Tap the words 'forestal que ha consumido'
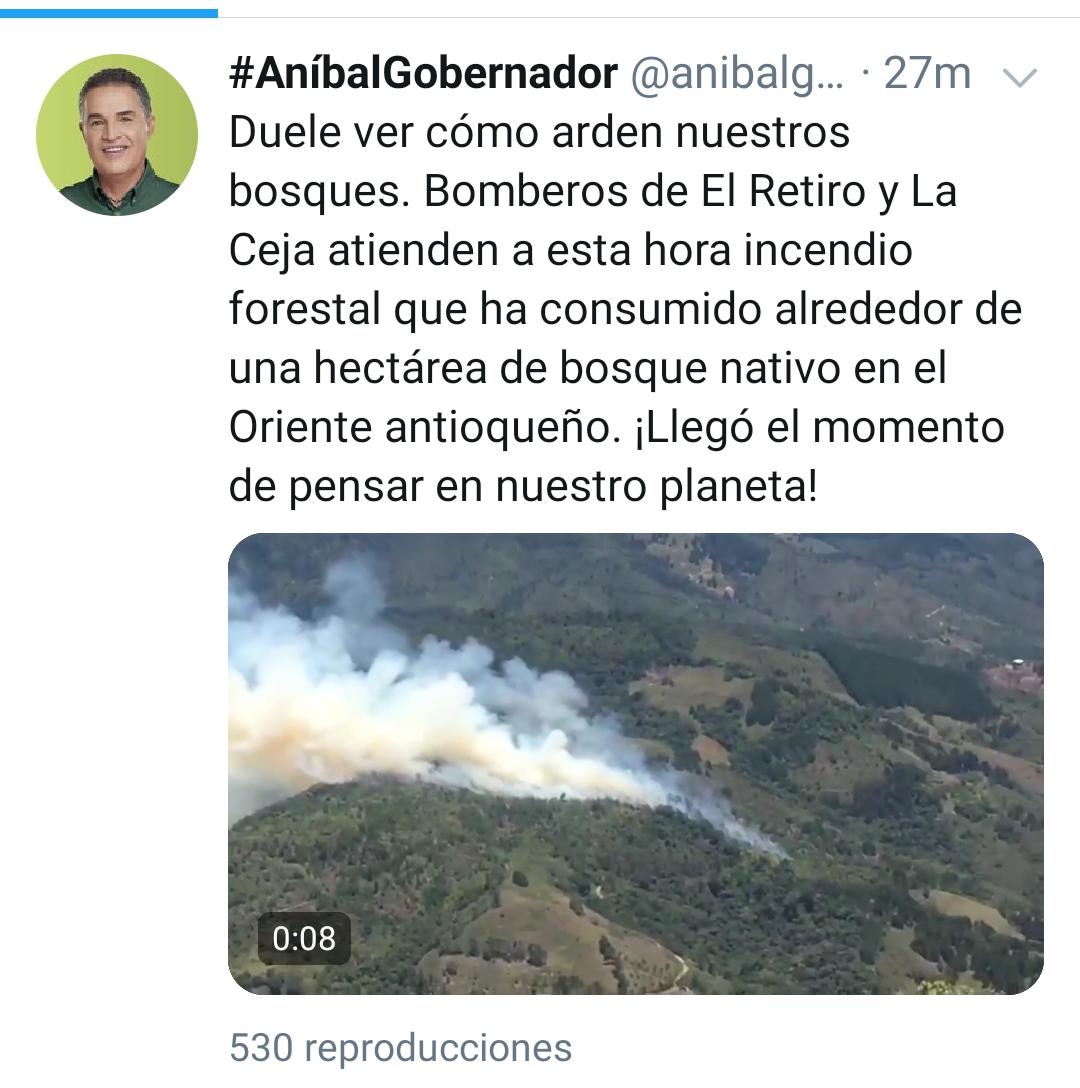 pyautogui.click(x=496, y=309)
